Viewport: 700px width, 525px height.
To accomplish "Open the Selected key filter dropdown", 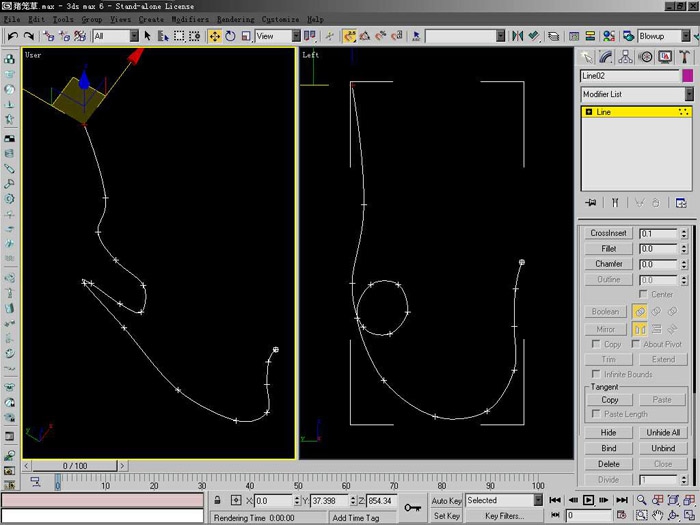I will (x=538, y=500).
